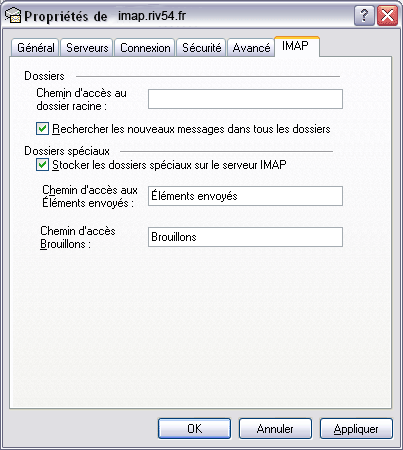403x450 pixels.
Task: Click the Brouillons path field
Action: (x=245, y=237)
